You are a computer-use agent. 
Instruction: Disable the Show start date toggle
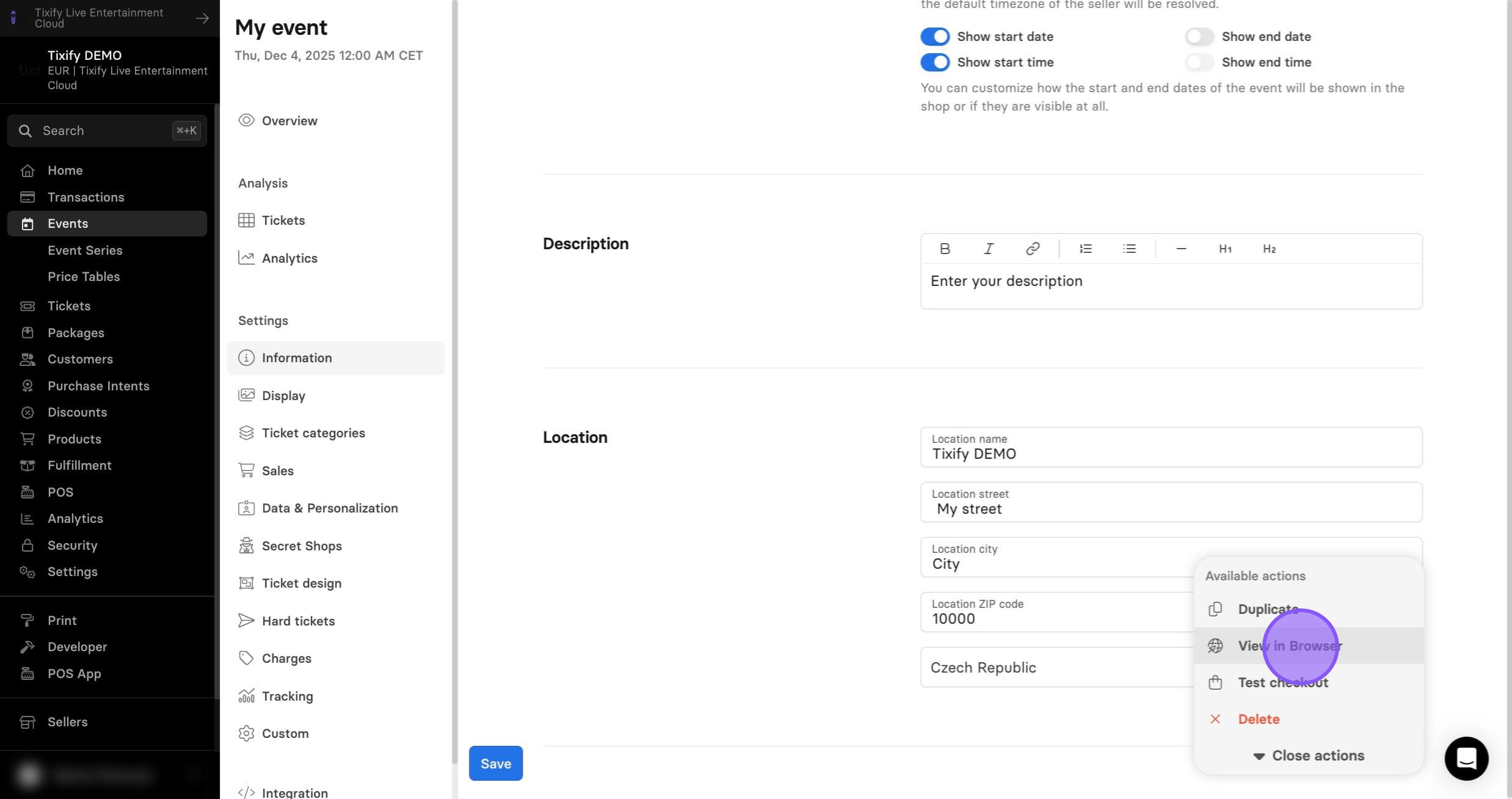point(935,37)
